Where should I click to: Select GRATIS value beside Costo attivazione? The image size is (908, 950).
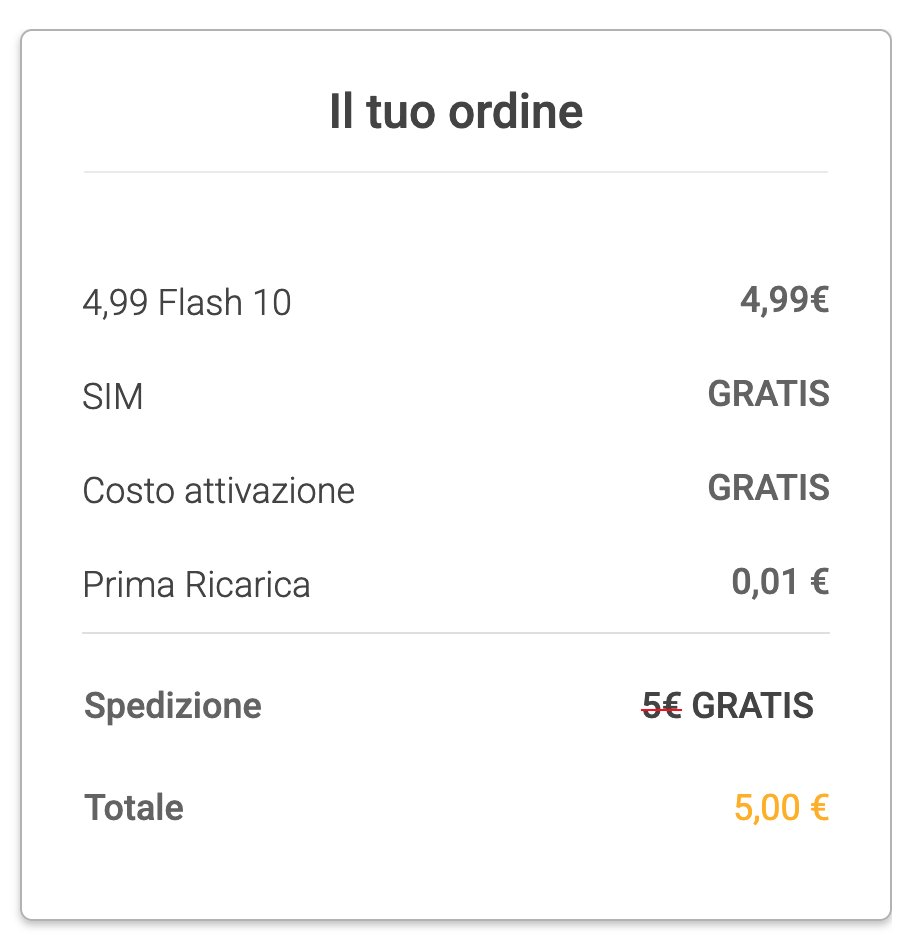click(768, 488)
